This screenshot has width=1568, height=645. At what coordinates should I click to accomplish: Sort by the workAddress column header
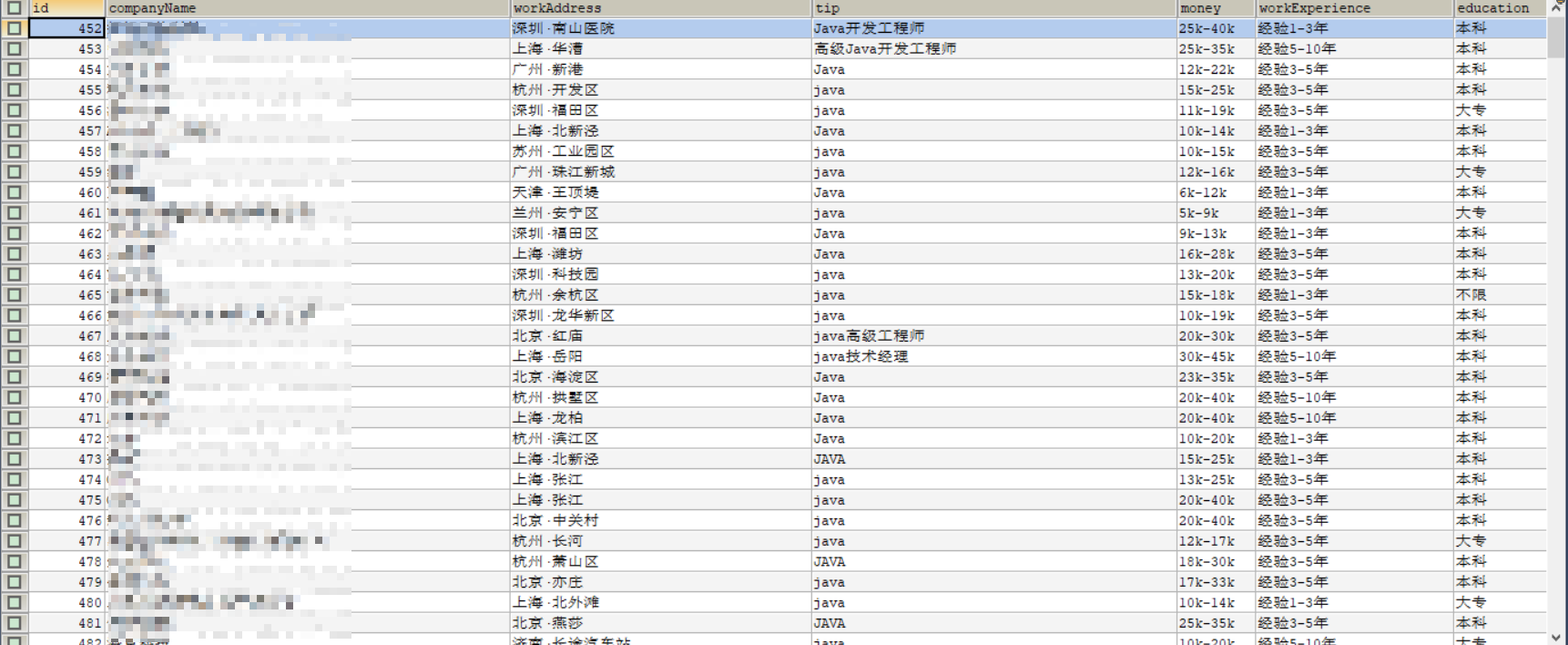[x=660, y=8]
